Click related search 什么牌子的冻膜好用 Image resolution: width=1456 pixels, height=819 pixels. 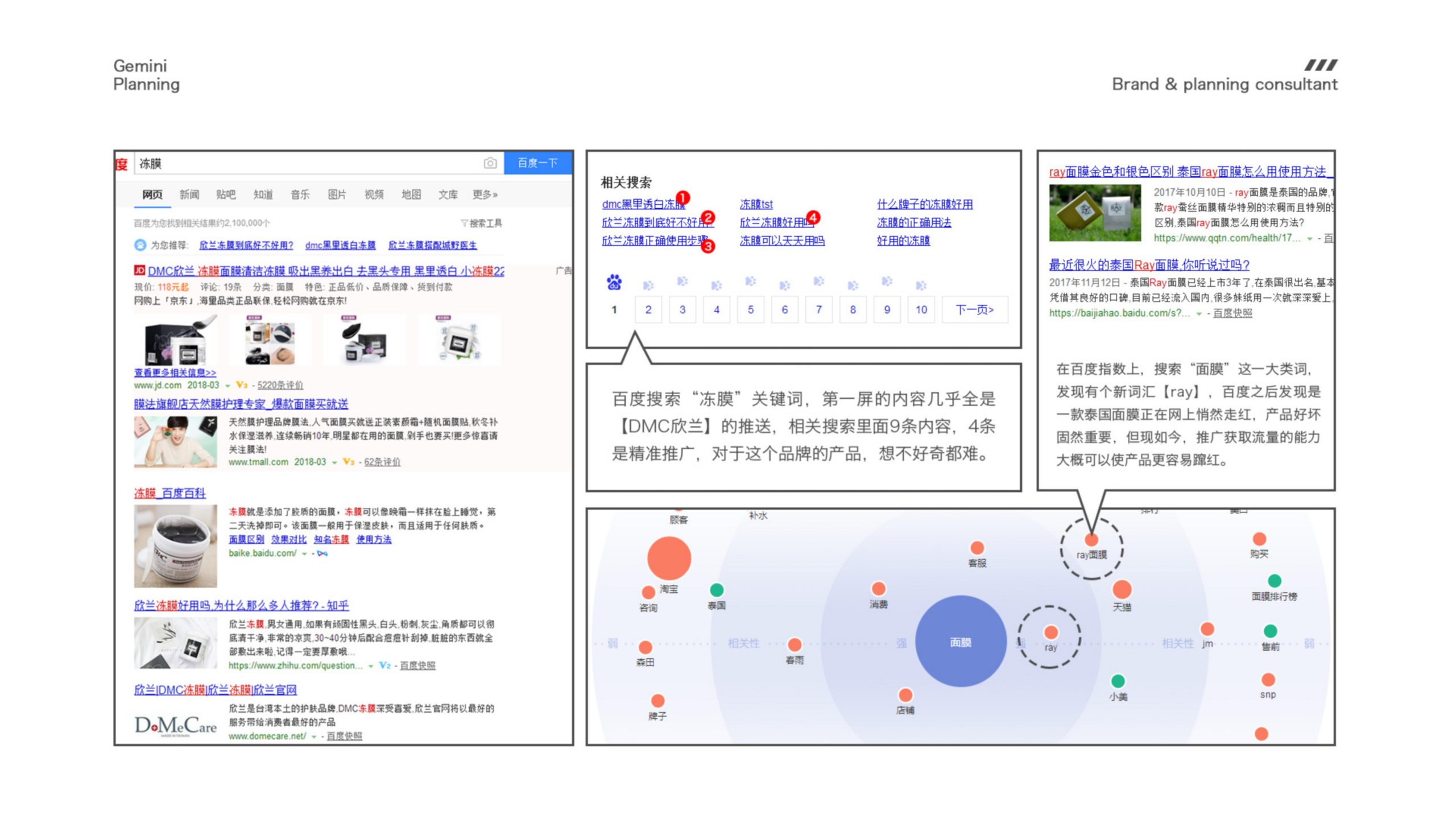[925, 204]
